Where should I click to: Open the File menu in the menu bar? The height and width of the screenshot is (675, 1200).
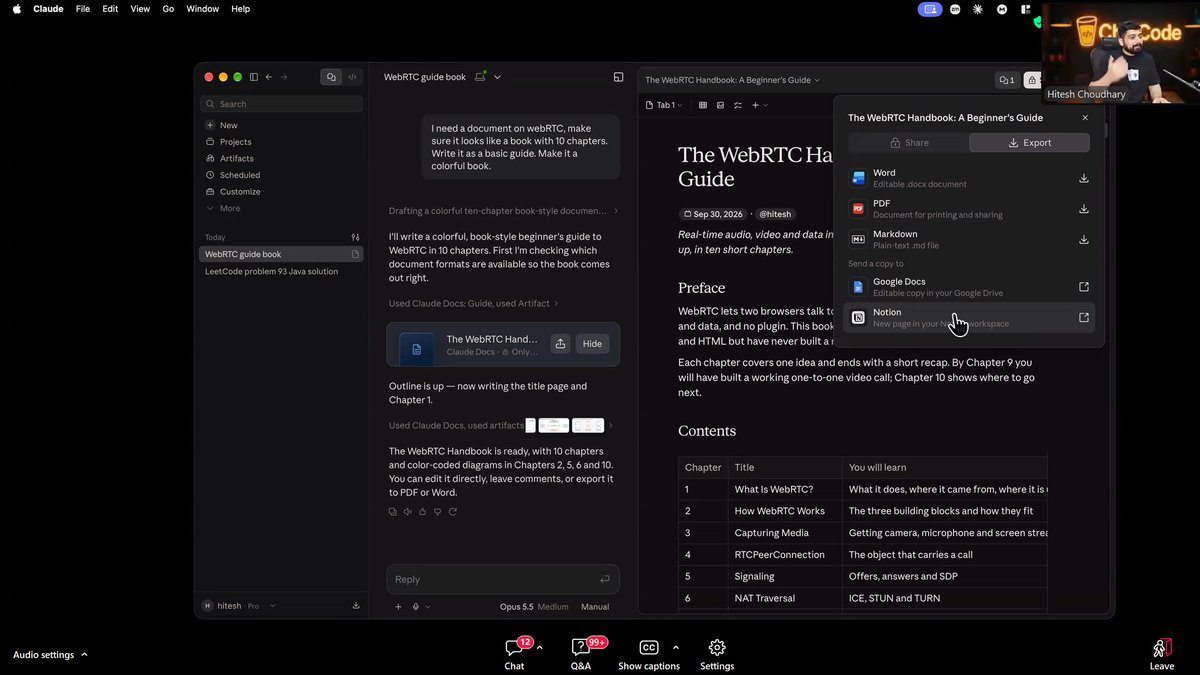click(x=83, y=9)
